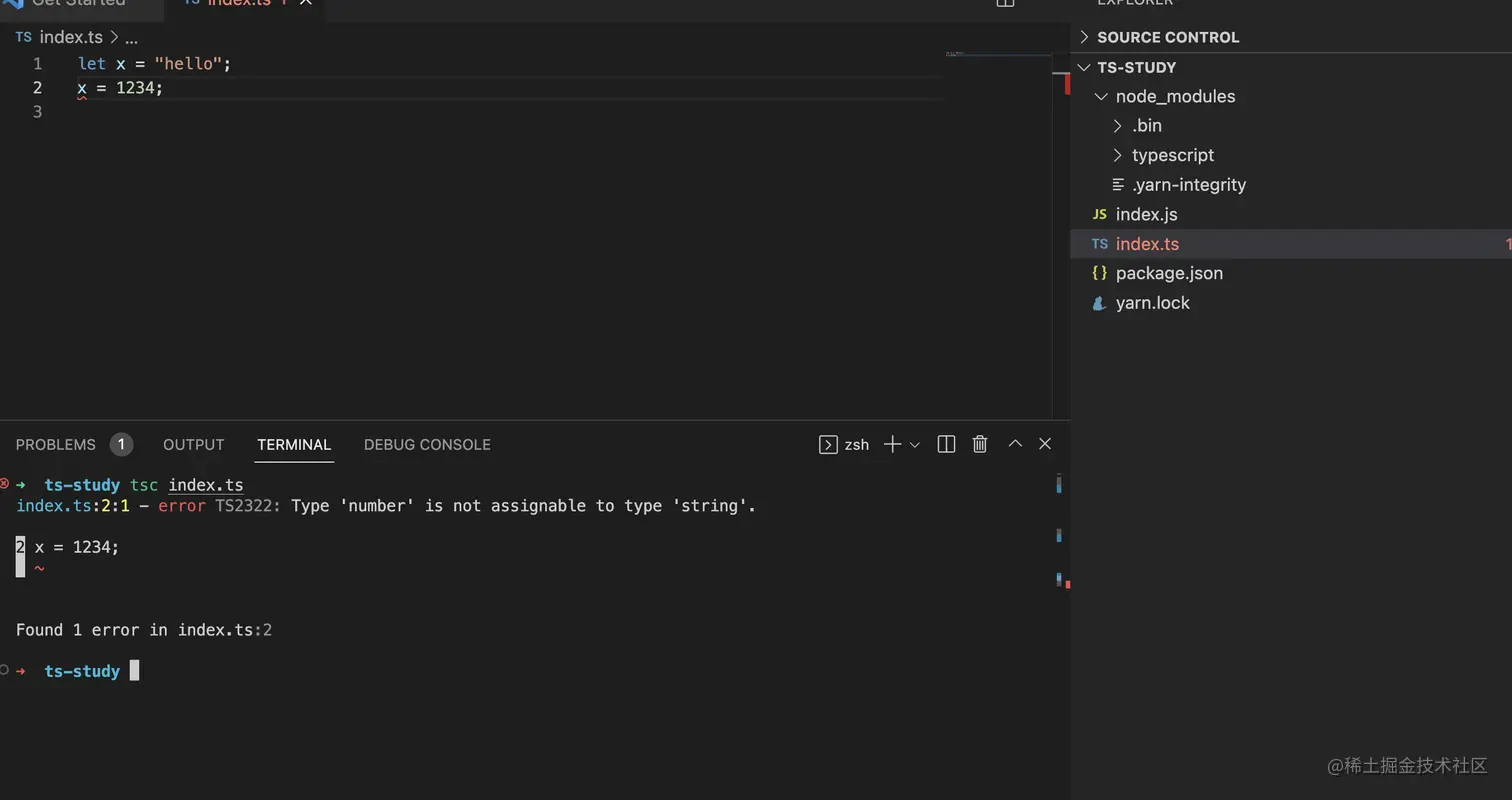The width and height of the screenshot is (1512, 800).
Task: Switch to the Problems tab
Action: [x=56, y=445]
